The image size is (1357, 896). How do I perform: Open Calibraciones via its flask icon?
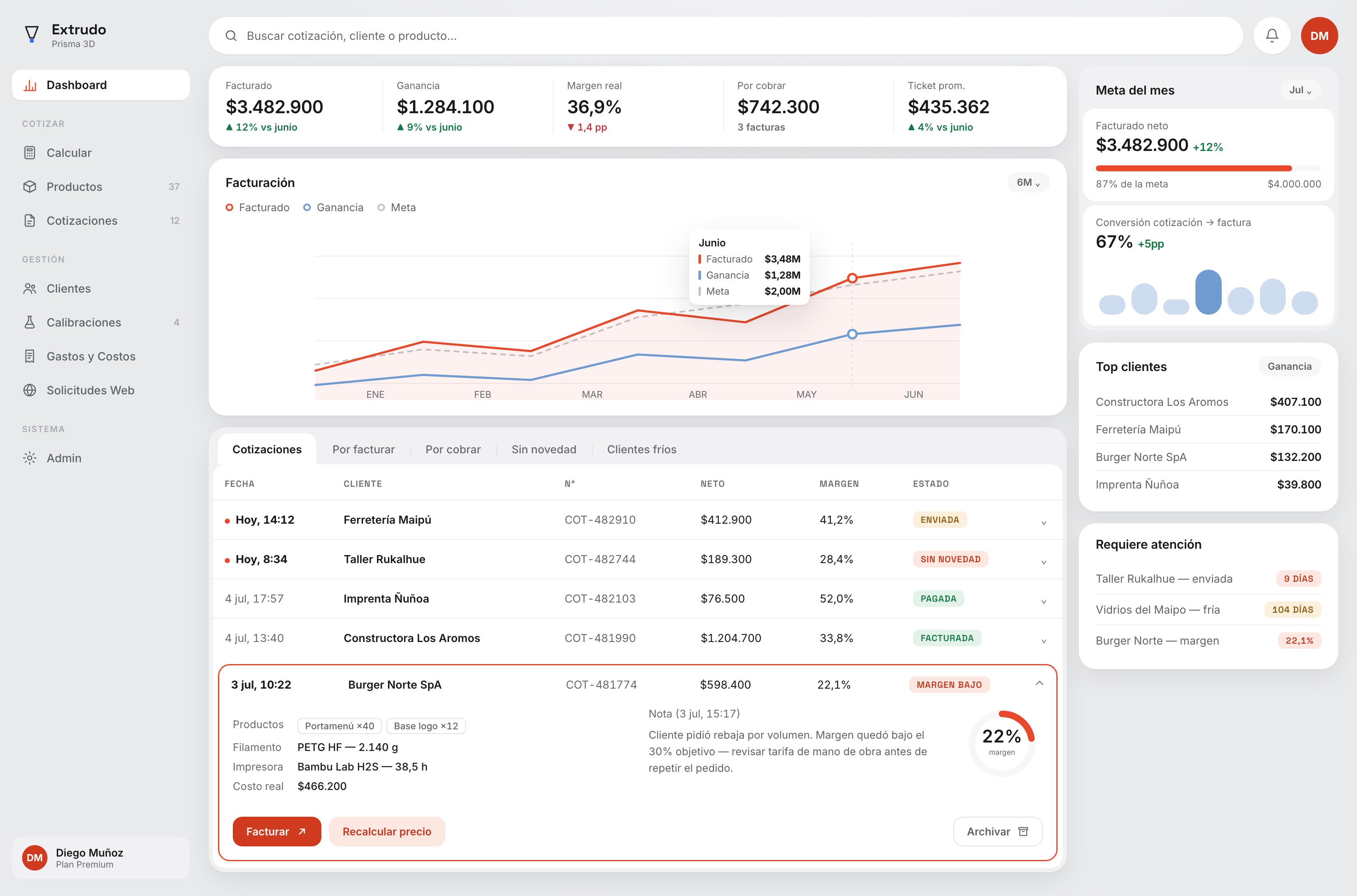tap(30, 322)
